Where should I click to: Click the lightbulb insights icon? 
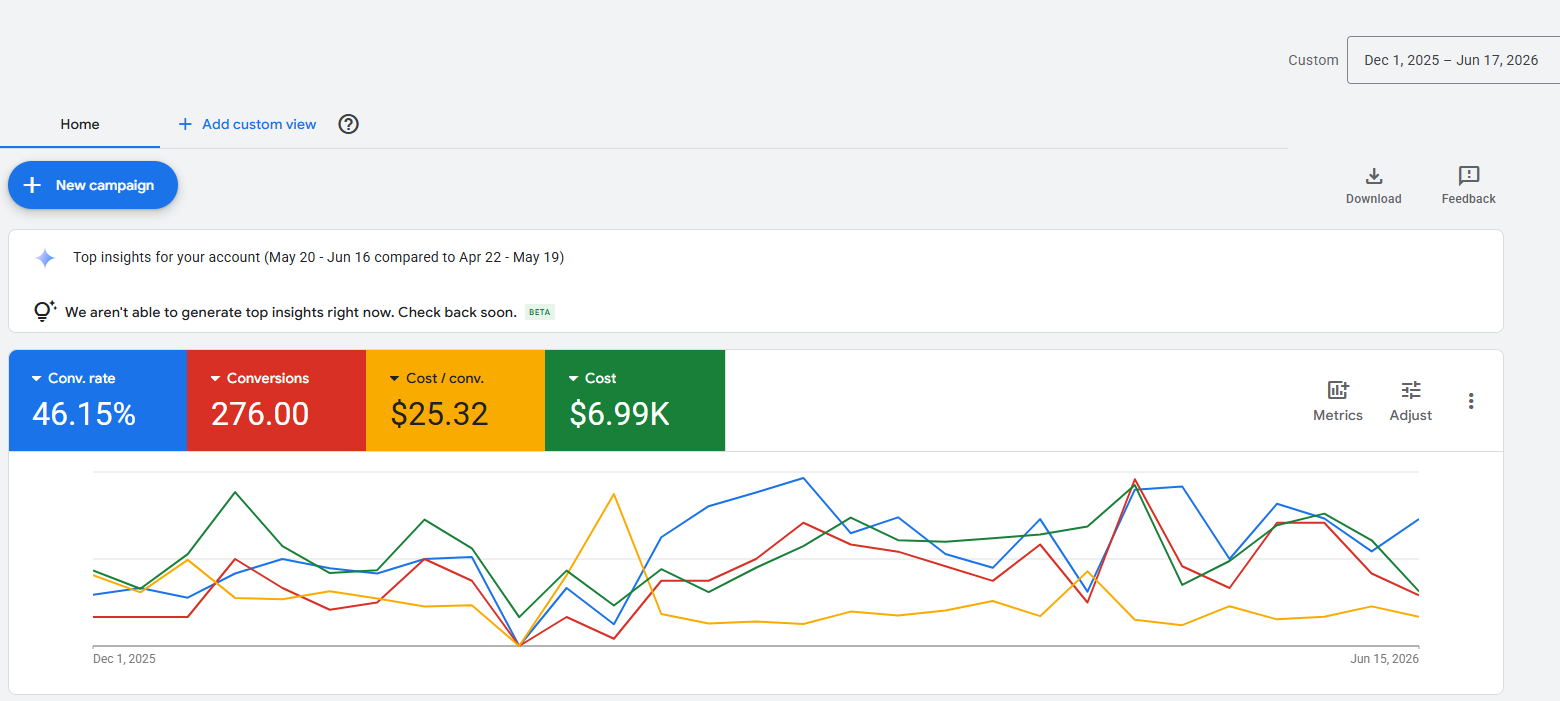43,311
